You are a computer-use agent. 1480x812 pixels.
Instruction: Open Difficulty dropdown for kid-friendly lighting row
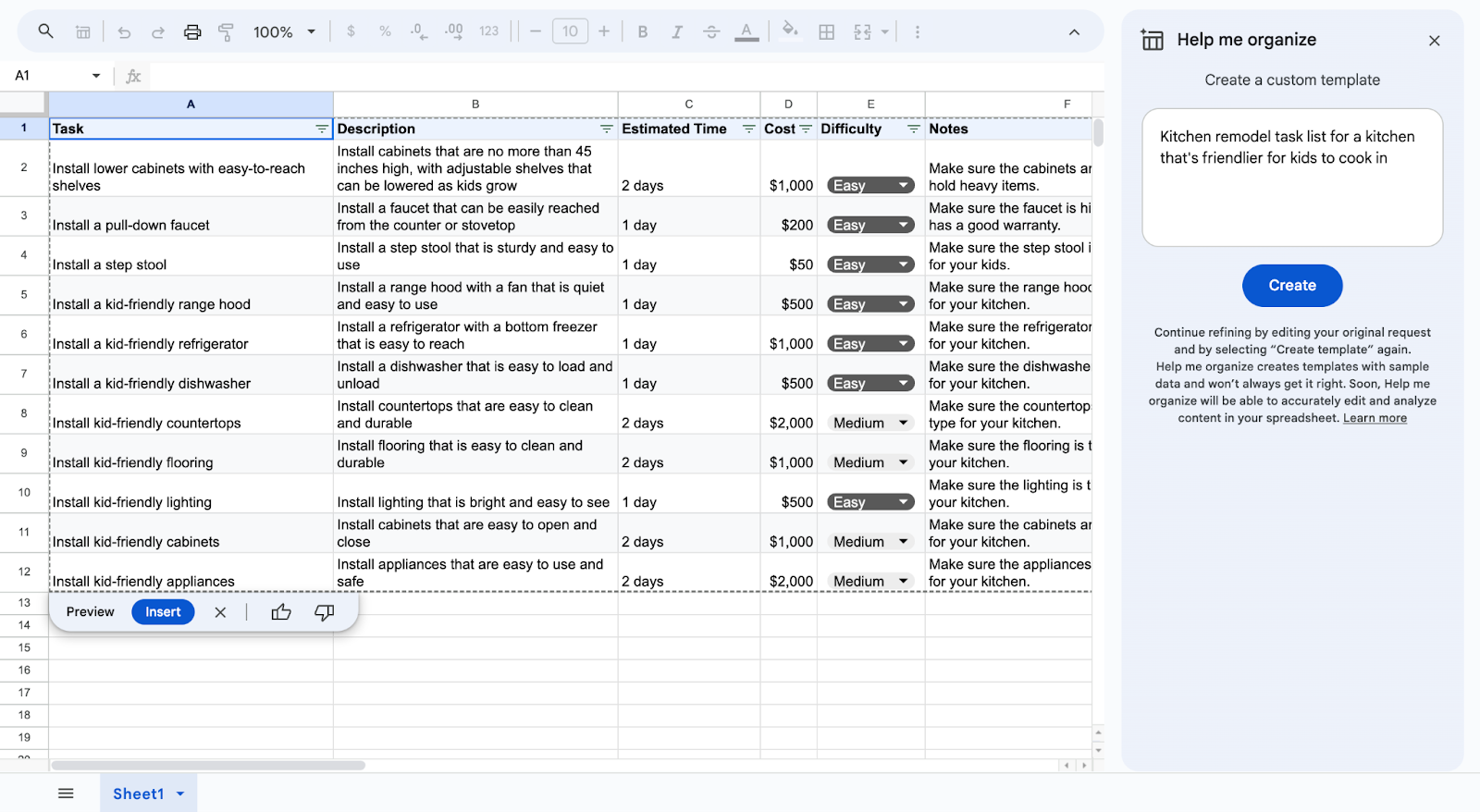tap(870, 502)
